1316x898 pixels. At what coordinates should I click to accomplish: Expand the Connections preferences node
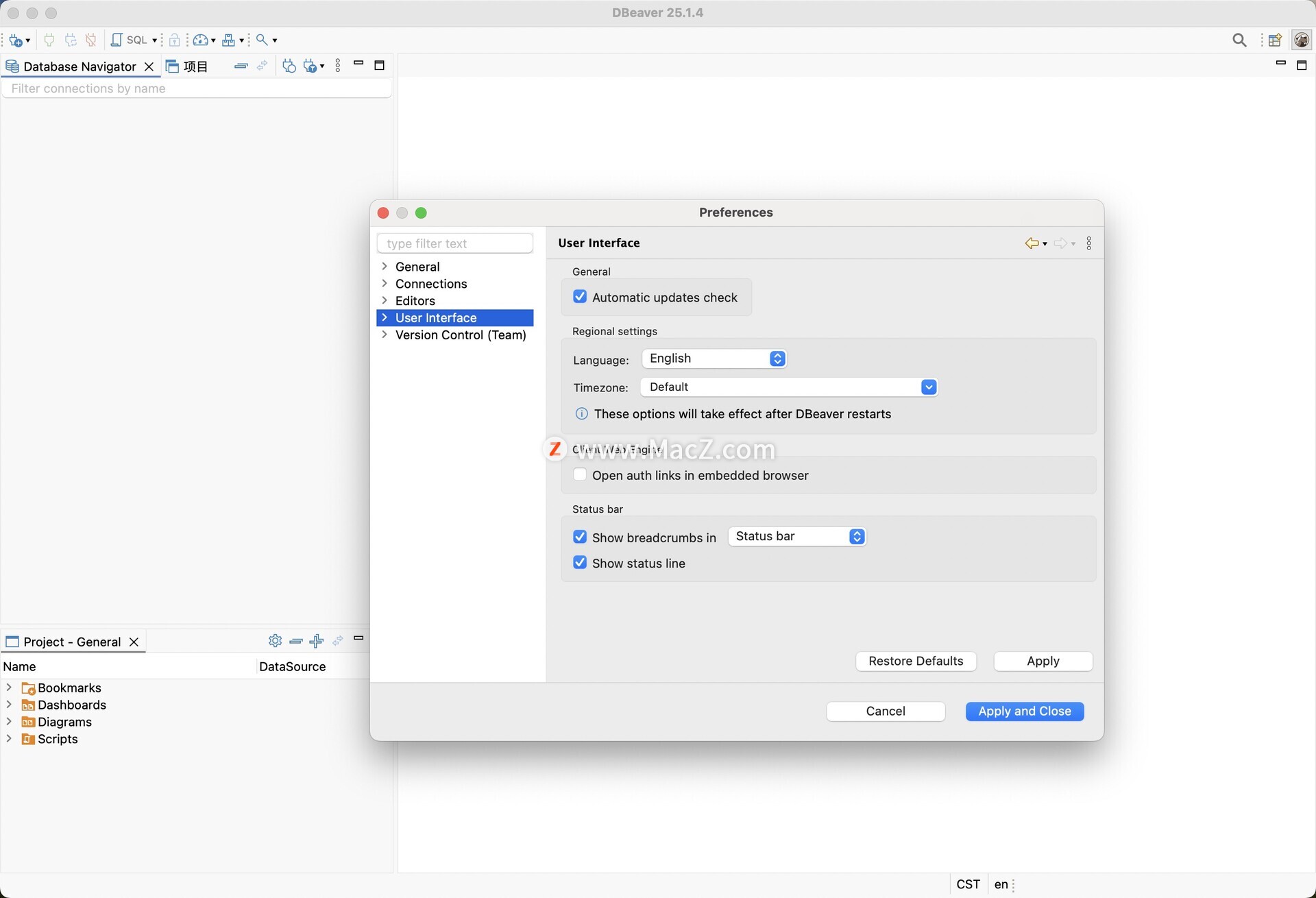(x=385, y=283)
